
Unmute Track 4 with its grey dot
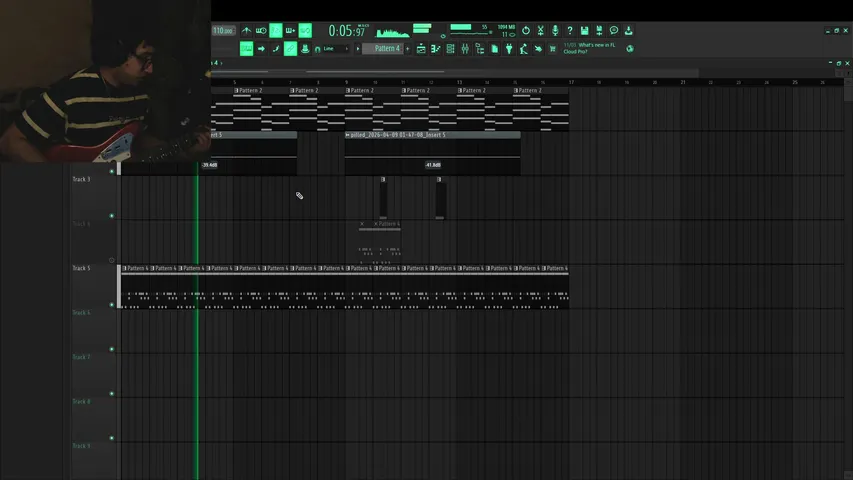coord(112,260)
